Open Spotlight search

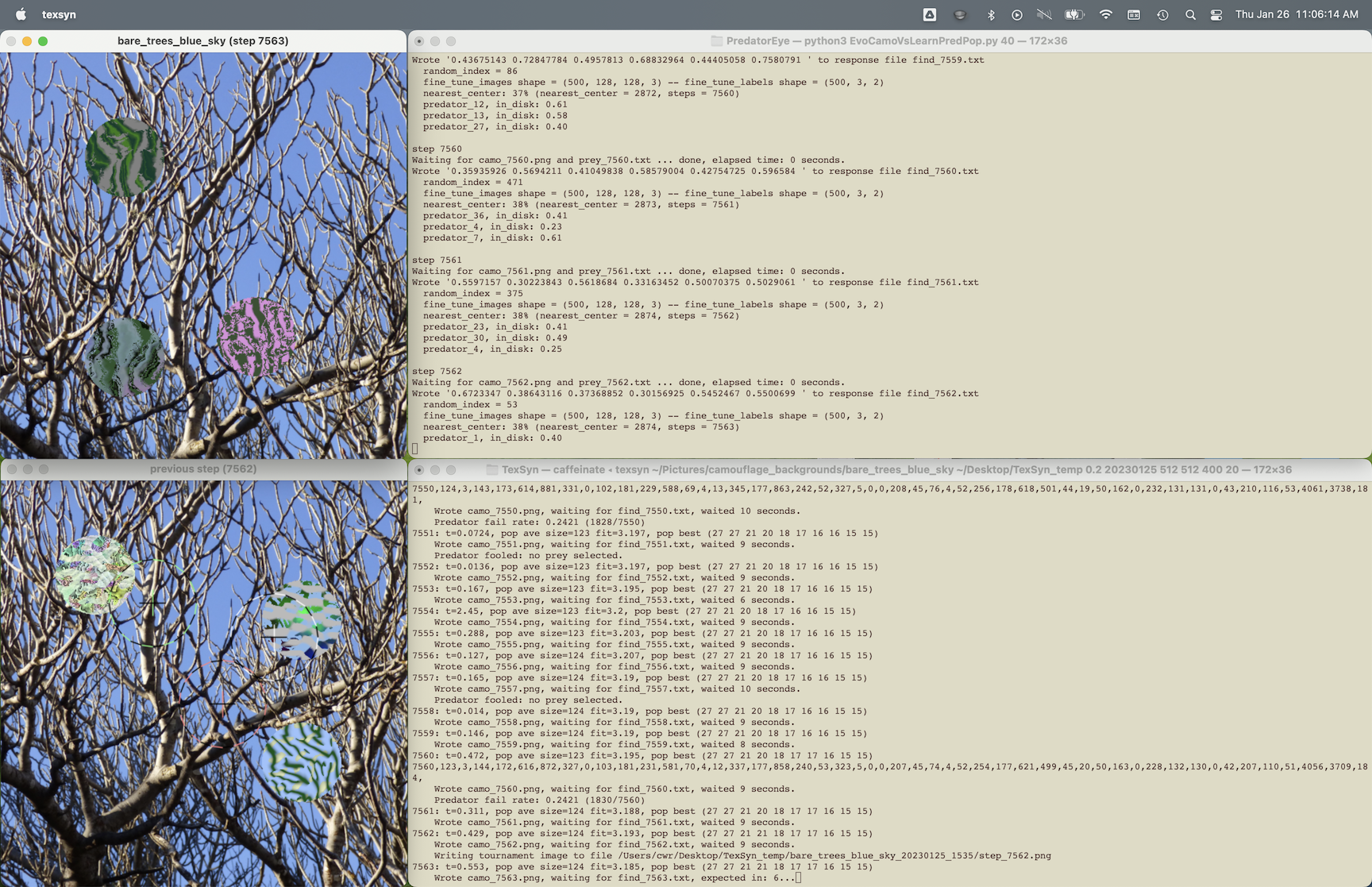pyautogui.click(x=1190, y=14)
